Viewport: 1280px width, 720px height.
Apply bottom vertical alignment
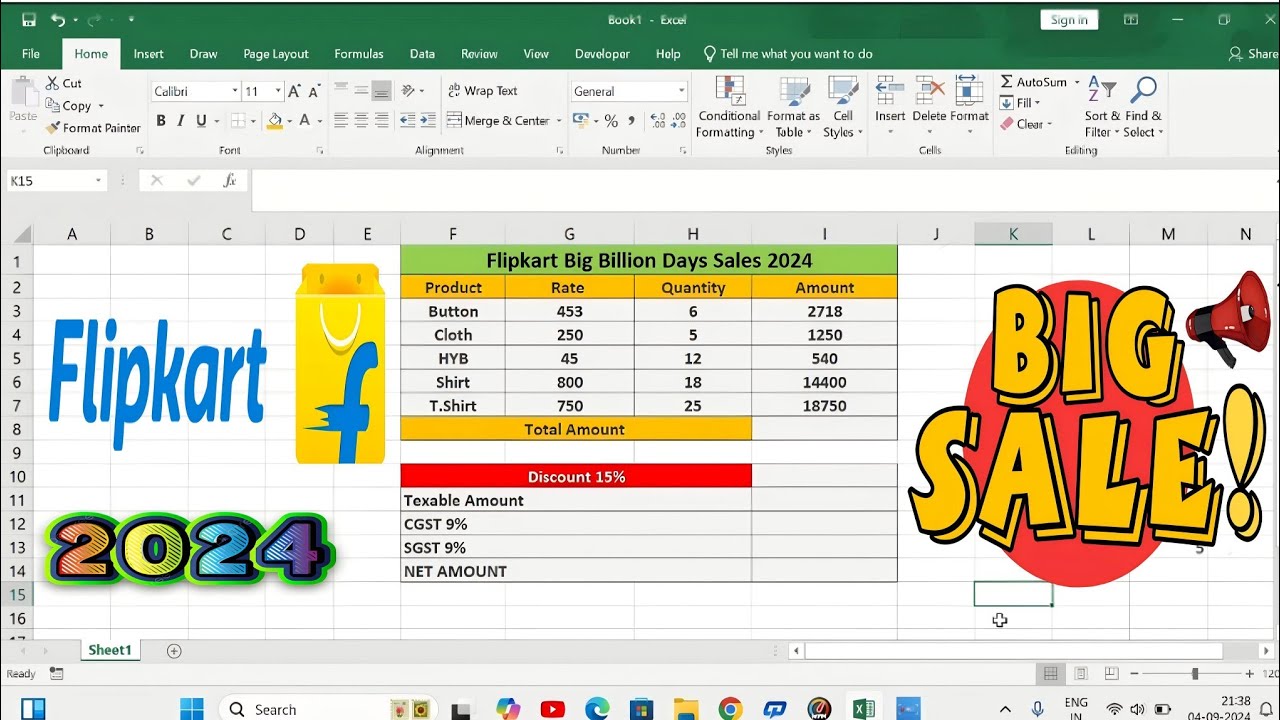click(x=381, y=91)
